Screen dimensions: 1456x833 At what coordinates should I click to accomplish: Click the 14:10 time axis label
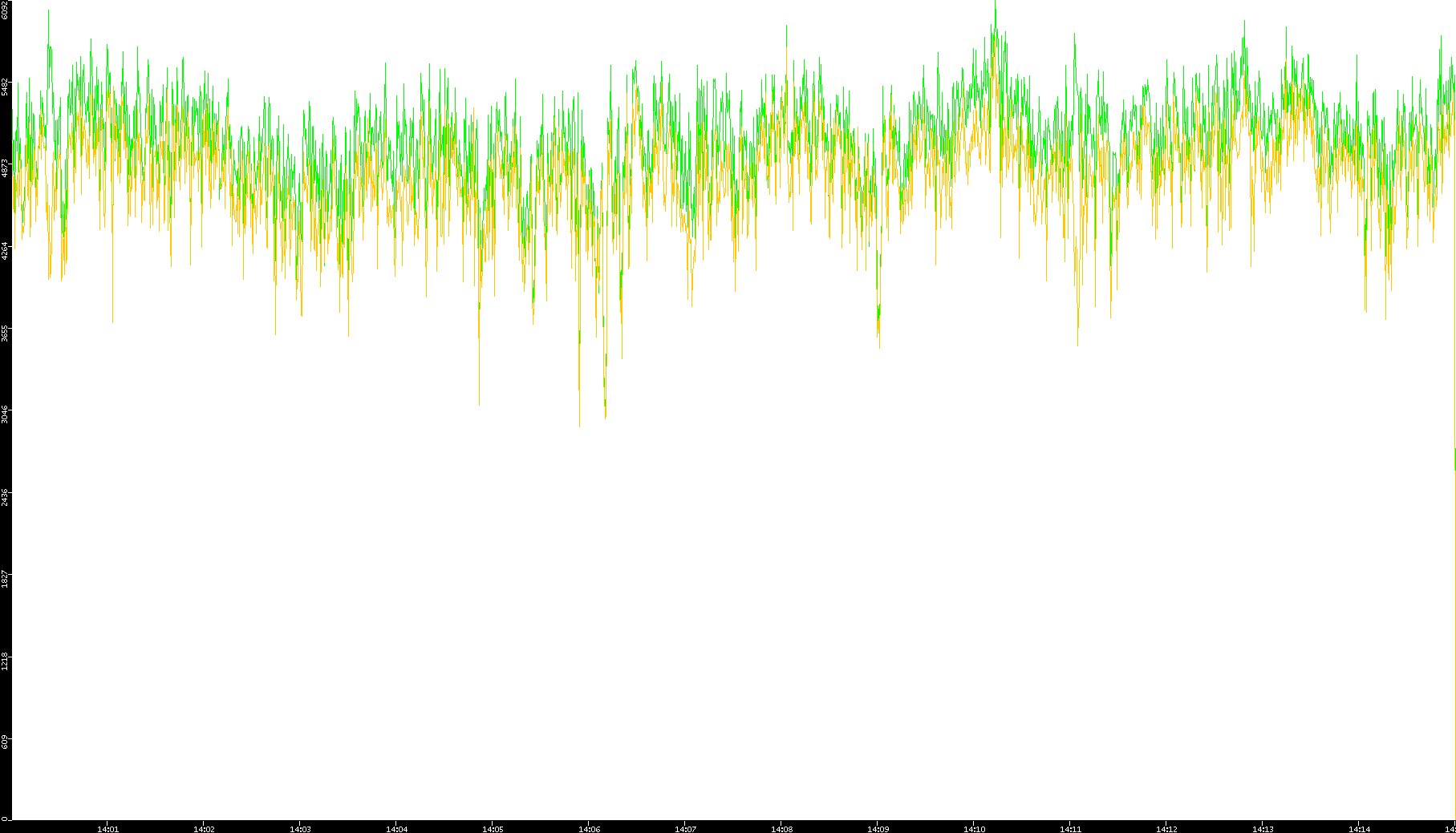pos(974,829)
